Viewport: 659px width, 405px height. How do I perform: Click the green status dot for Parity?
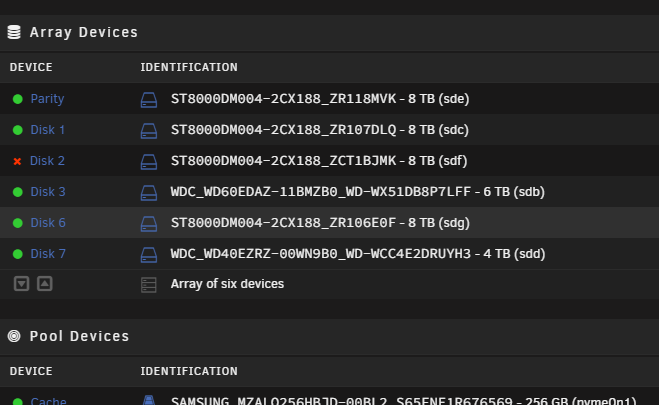[18, 99]
